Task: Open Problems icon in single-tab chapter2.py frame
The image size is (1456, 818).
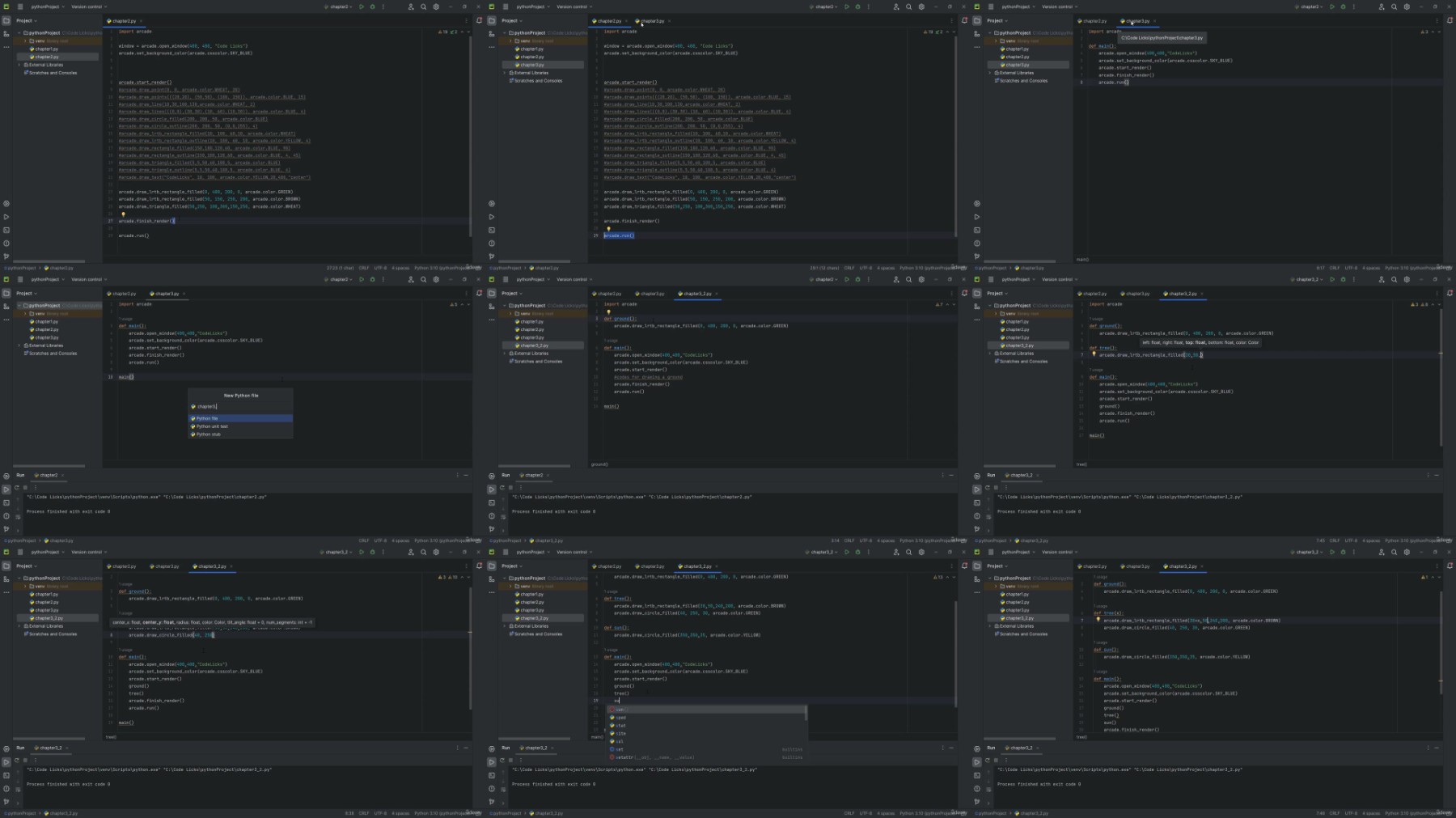Action: tap(6, 243)
